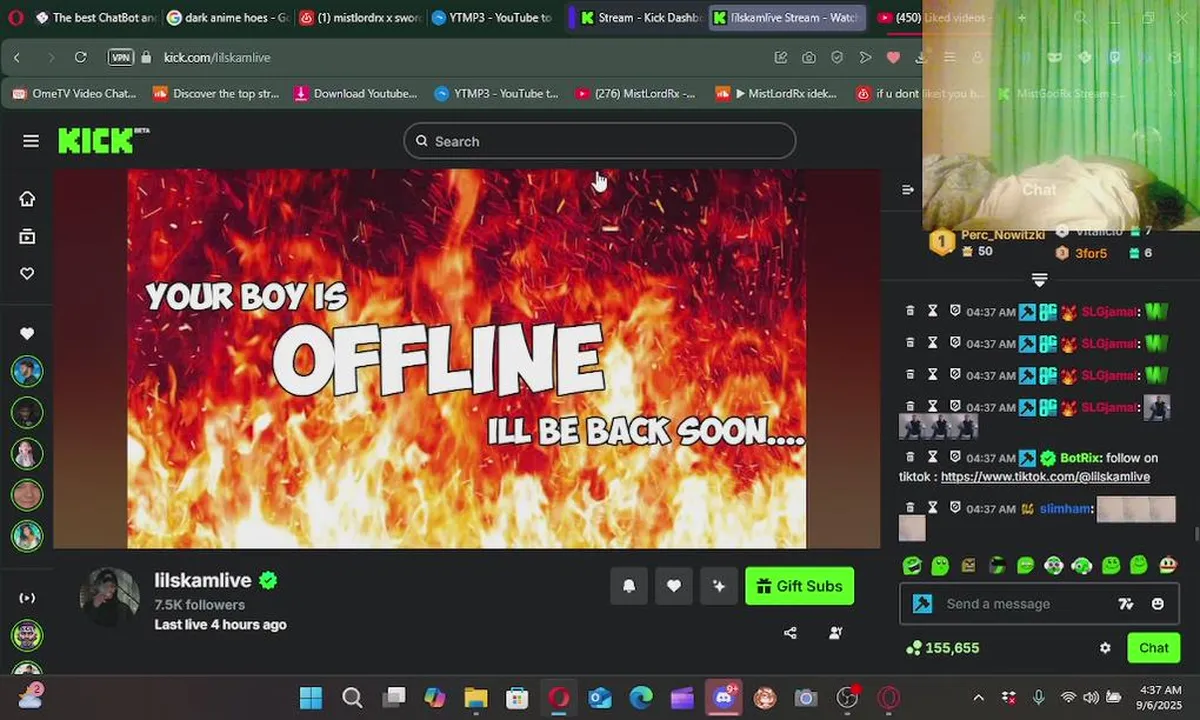This screenshot has width=1200, height=720.
Task: Open the slimham username in chat
Action: click(x=1065, y=509)
